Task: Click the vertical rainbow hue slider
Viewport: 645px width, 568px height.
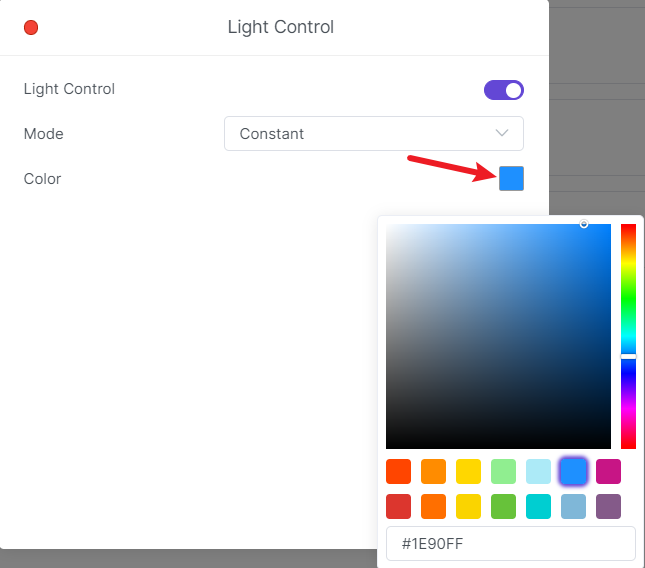Action: [628, 336]
